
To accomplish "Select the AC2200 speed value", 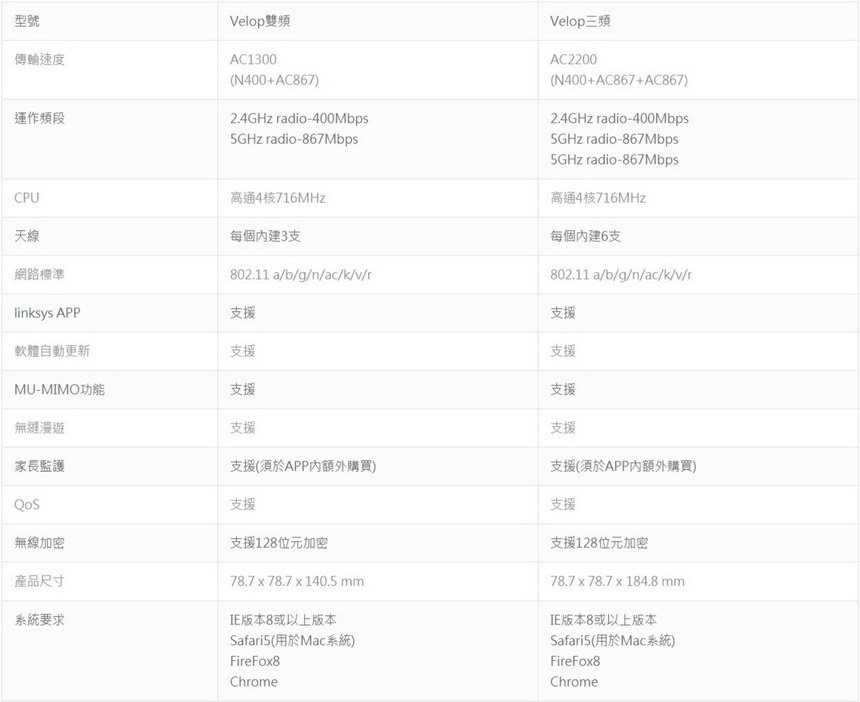I will (574, 59).
